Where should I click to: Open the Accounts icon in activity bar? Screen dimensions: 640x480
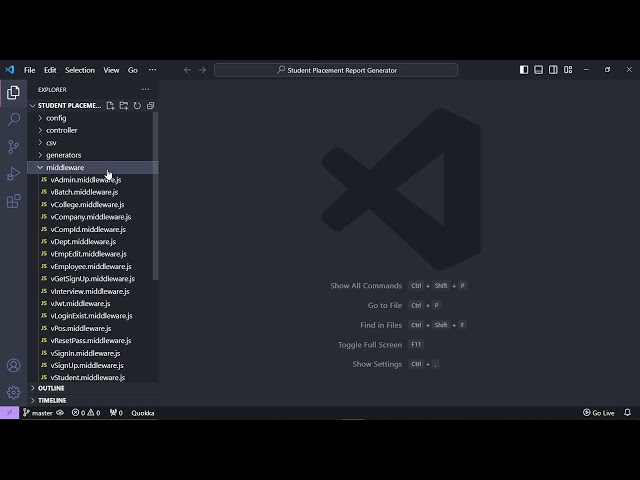click(x=13, y=365)
